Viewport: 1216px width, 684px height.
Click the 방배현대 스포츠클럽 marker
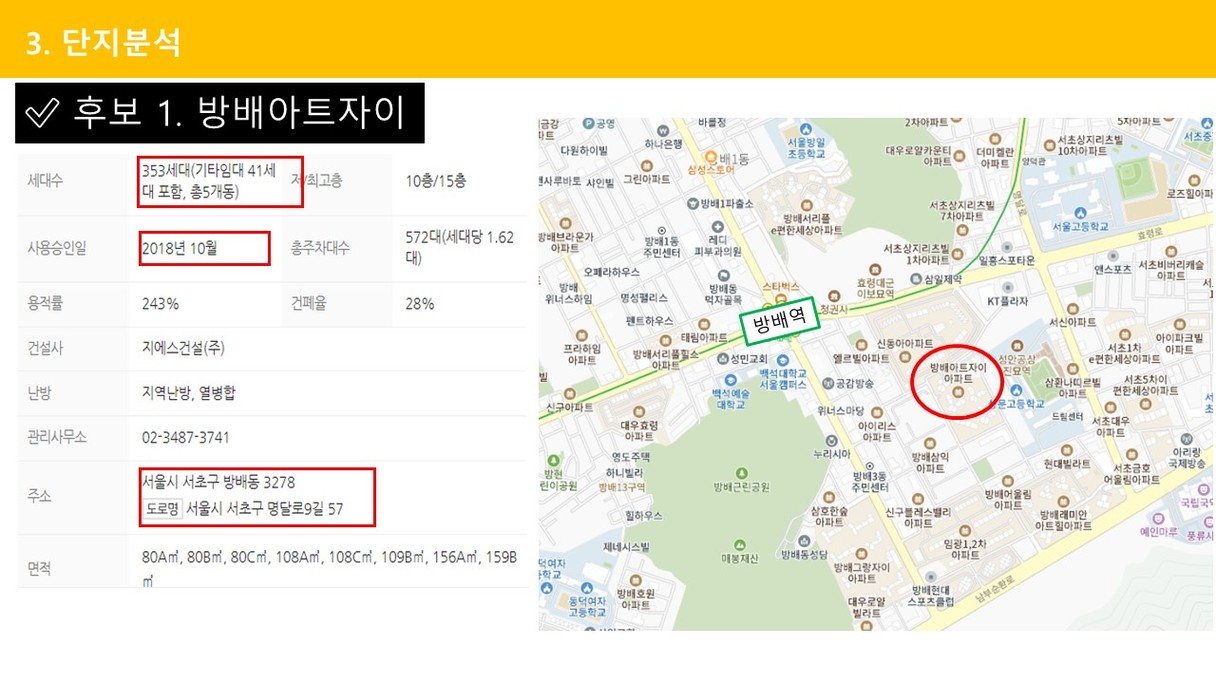coord(931,577)
